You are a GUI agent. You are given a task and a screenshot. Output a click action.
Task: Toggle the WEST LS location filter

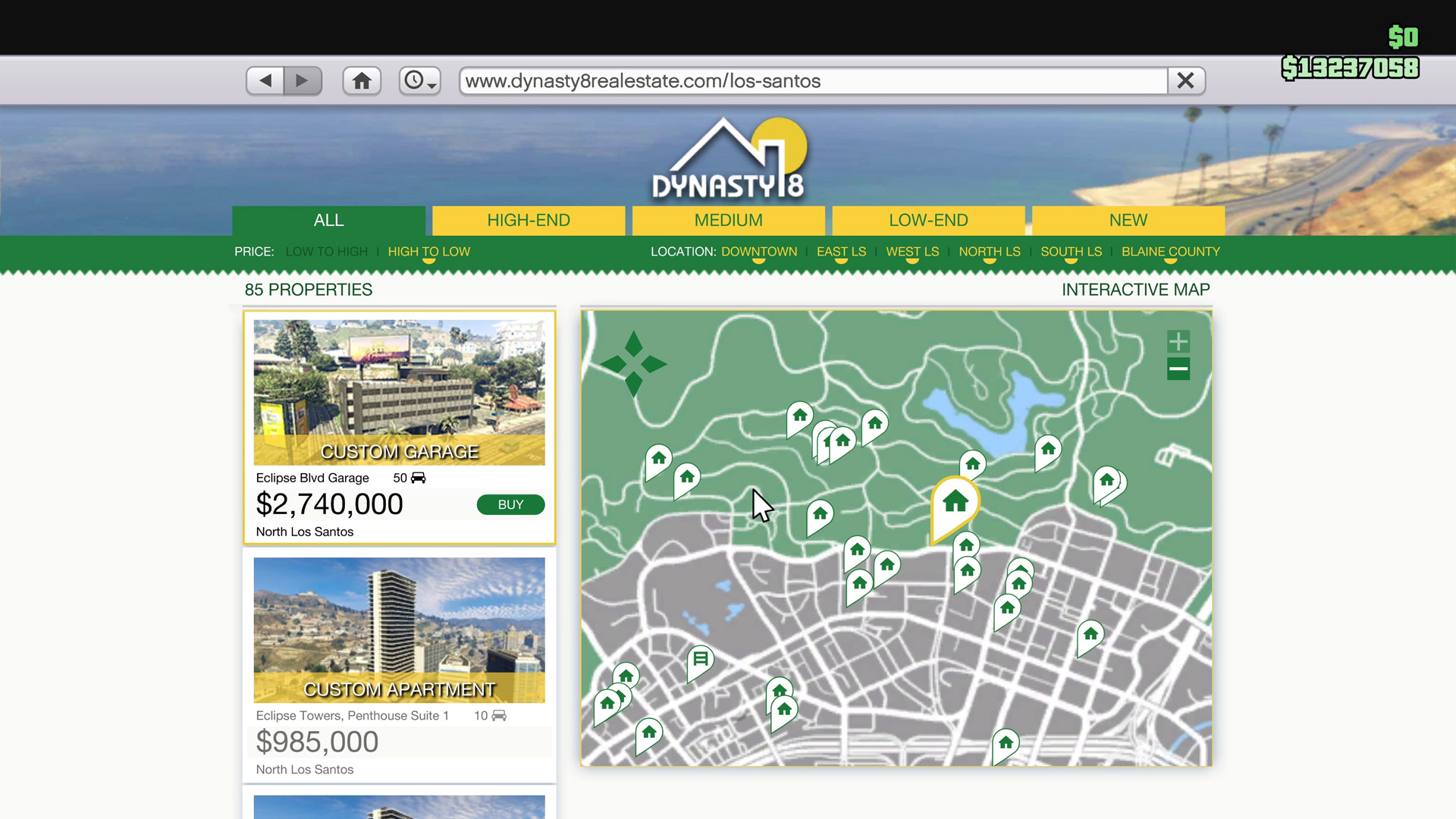pyautogui.click(x=912, y=252)
